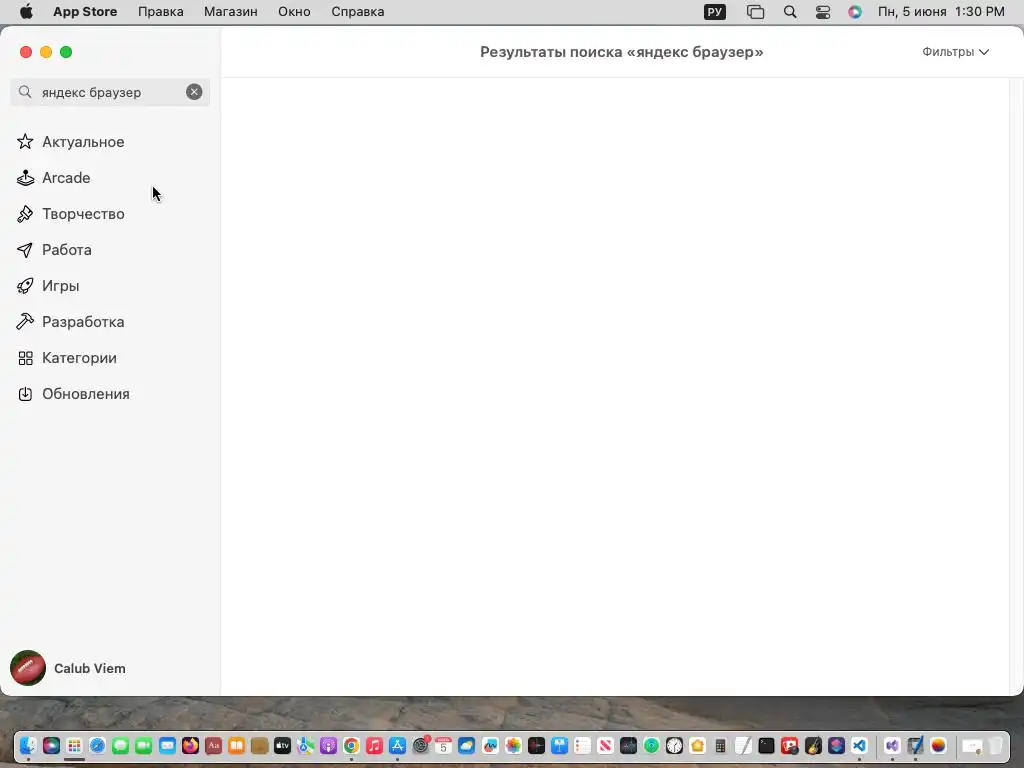Open Control Center in the menu bar
The height and width of the screenshot is (768, 1024).
click(x=823, y=12)
